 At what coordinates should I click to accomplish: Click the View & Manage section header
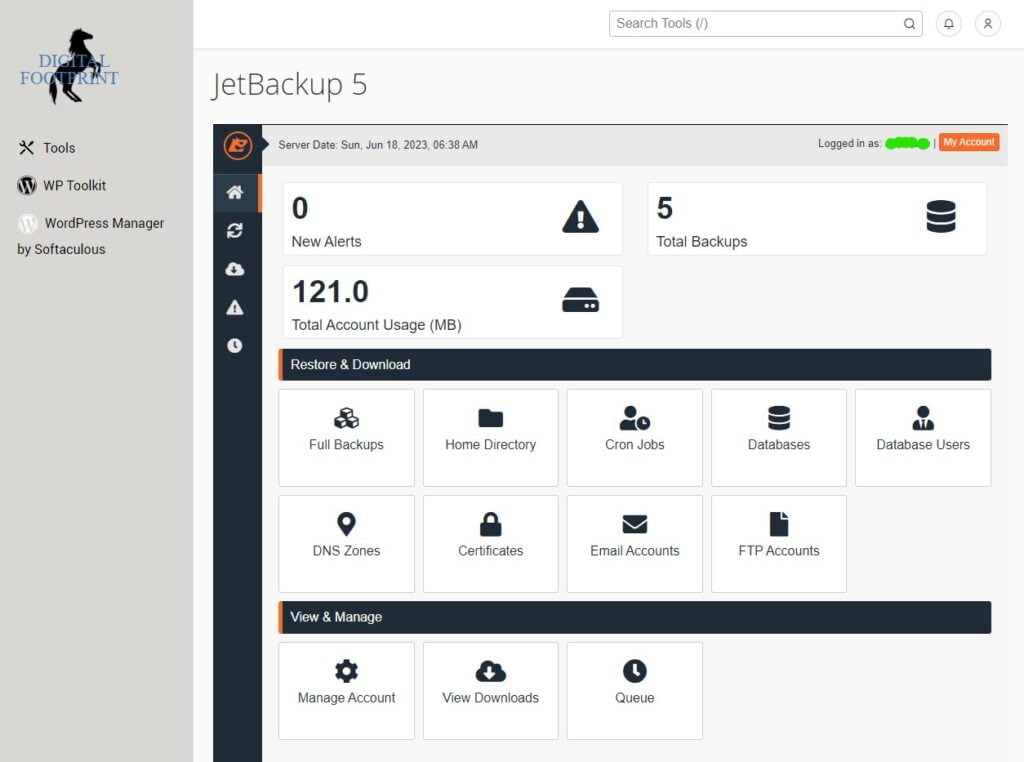635,617
